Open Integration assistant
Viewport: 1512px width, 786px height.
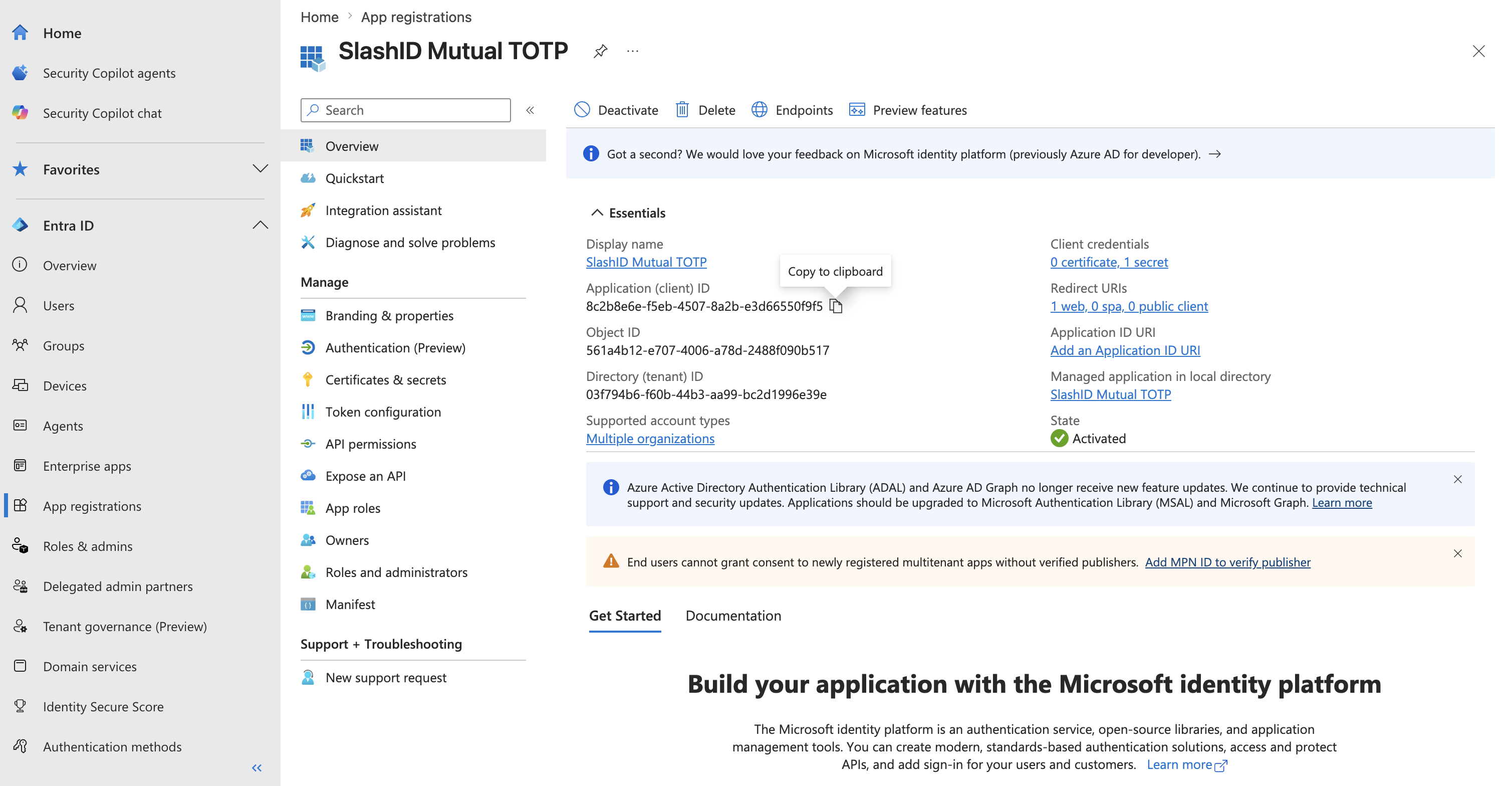coord(383,211)
